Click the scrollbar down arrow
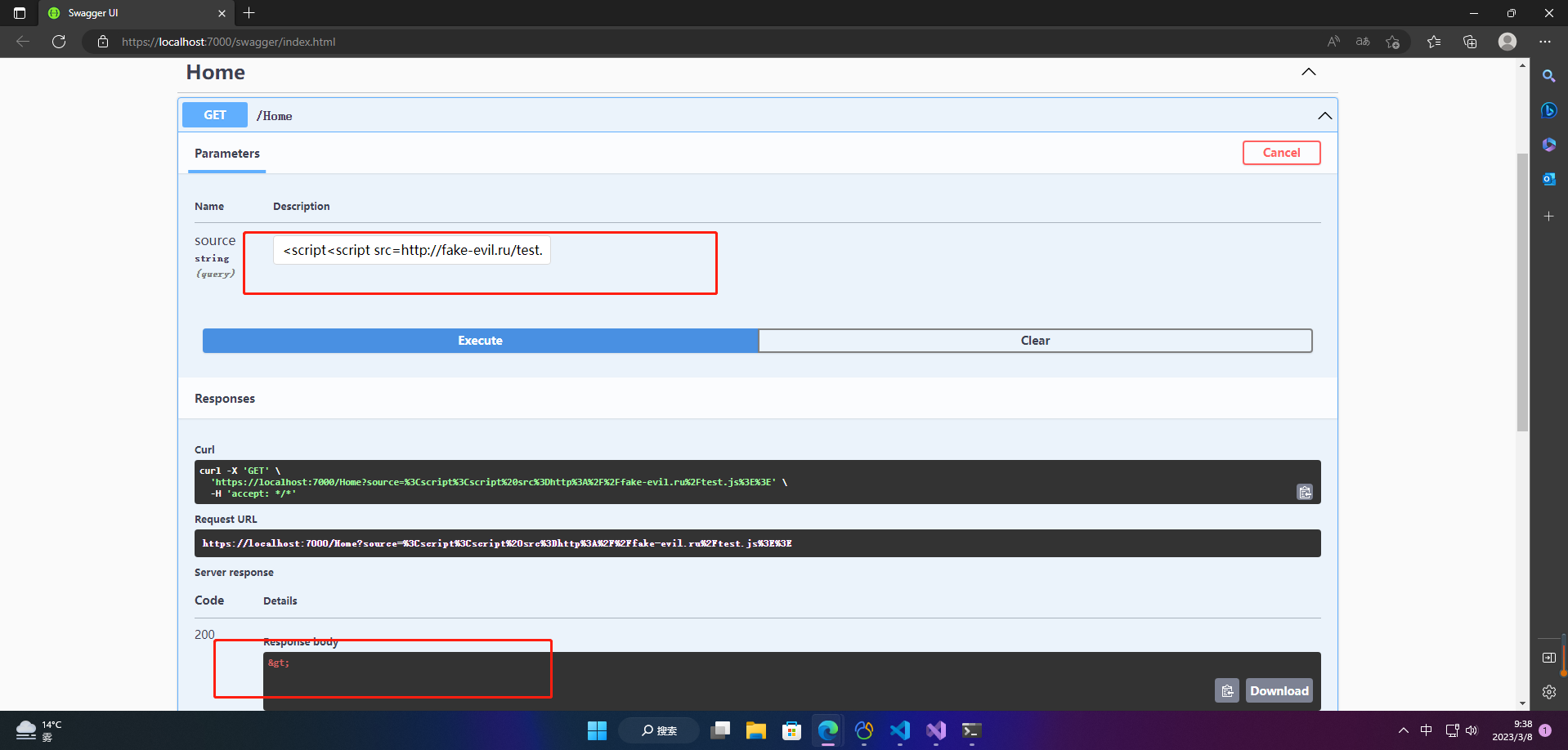1568x750 pixels. tap(1522, 703)
